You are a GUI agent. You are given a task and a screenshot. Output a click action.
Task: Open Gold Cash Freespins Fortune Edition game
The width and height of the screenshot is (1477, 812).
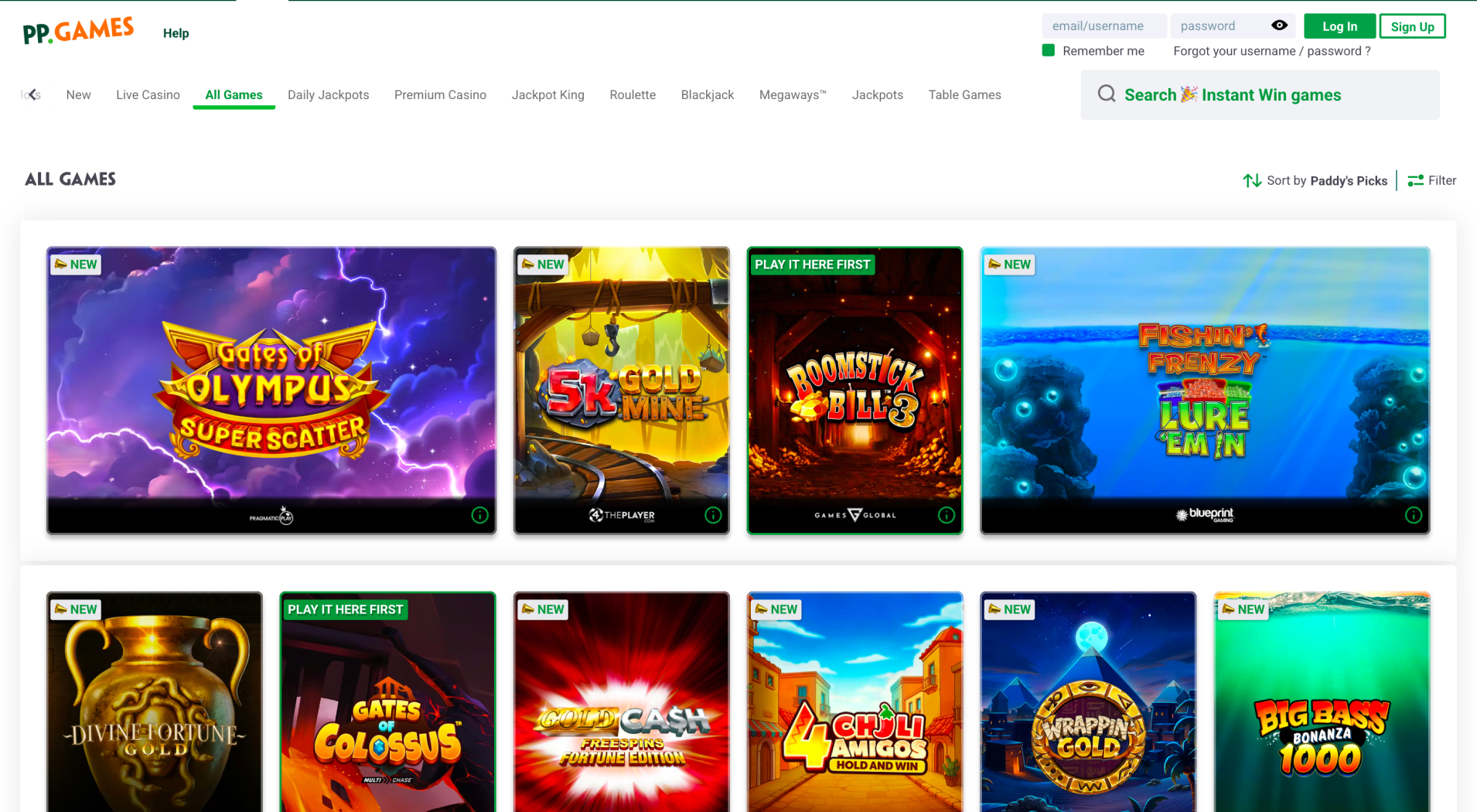tap(622, 702)
